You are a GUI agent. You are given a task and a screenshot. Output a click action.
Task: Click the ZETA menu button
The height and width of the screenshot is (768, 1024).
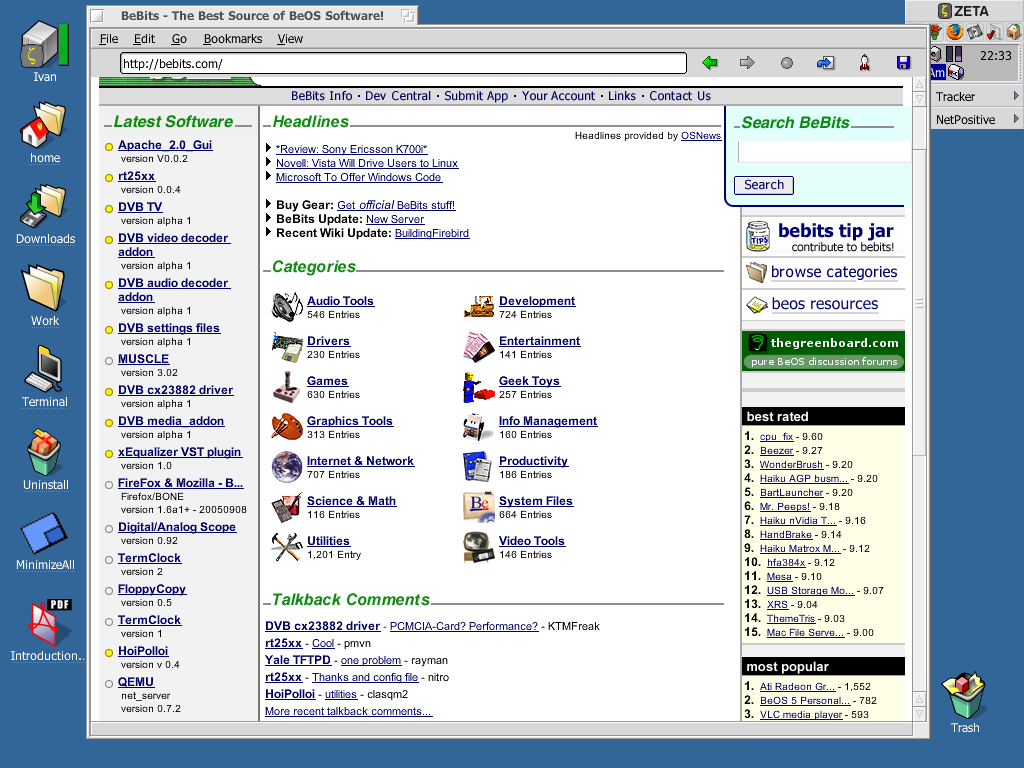(x=964, y=10)
